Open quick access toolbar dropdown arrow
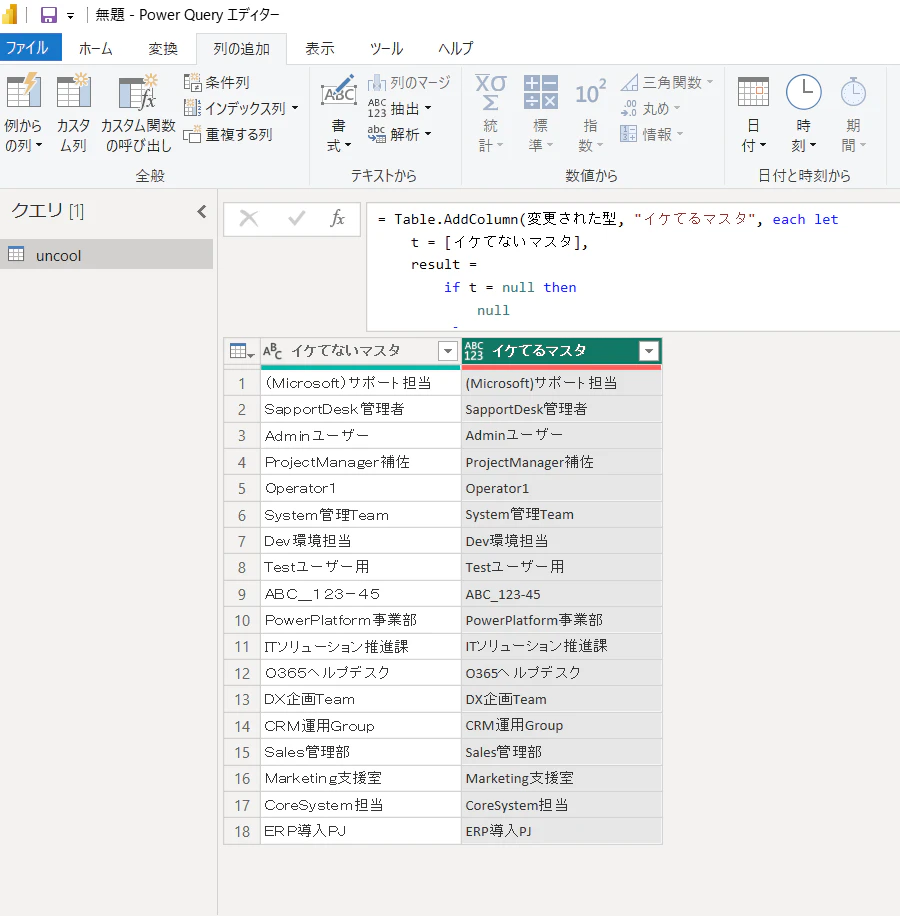This screenshot has width=900, height=916. click(x=70, y=16)
